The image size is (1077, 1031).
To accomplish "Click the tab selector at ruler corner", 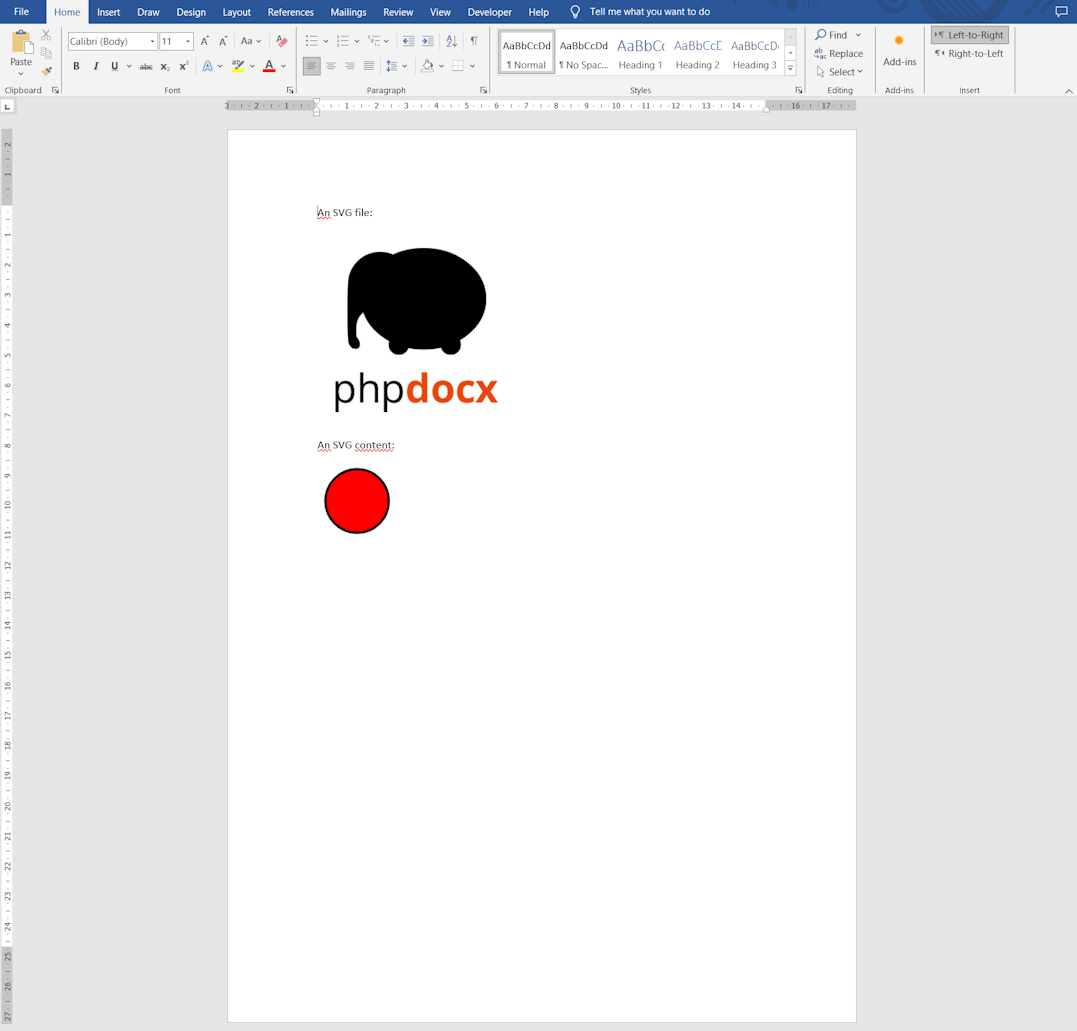I will point(8,106).
